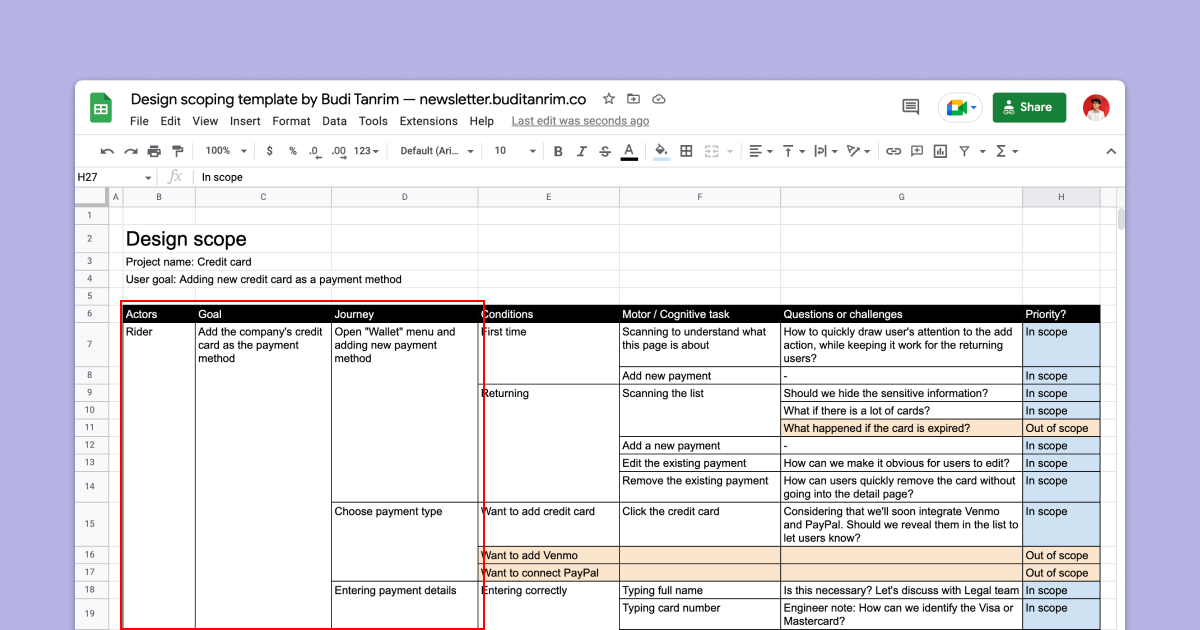
Task: Open the Extensions menu
Action: (428, 121)
